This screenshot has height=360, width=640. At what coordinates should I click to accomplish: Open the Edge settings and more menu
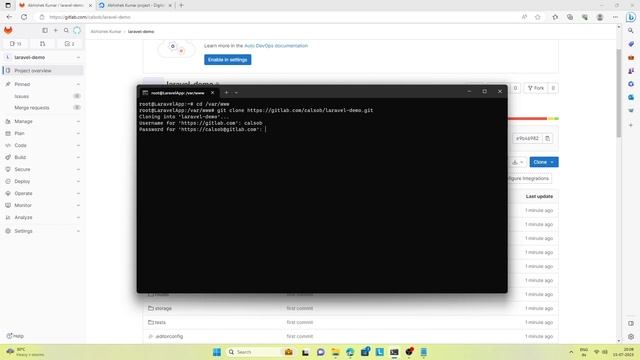(615, 17)
